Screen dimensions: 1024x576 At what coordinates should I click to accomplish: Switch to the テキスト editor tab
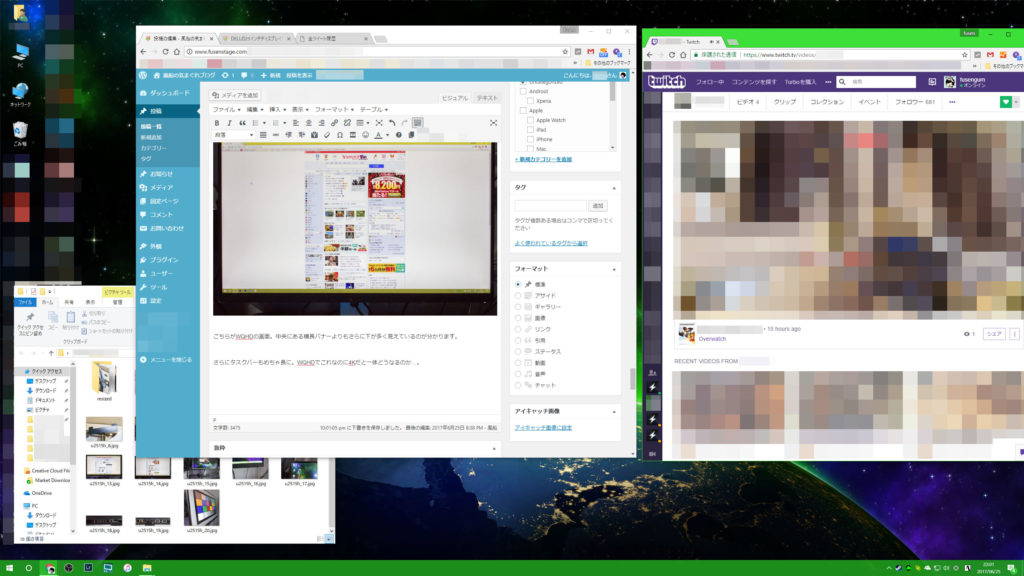click(x=487, y=98)
